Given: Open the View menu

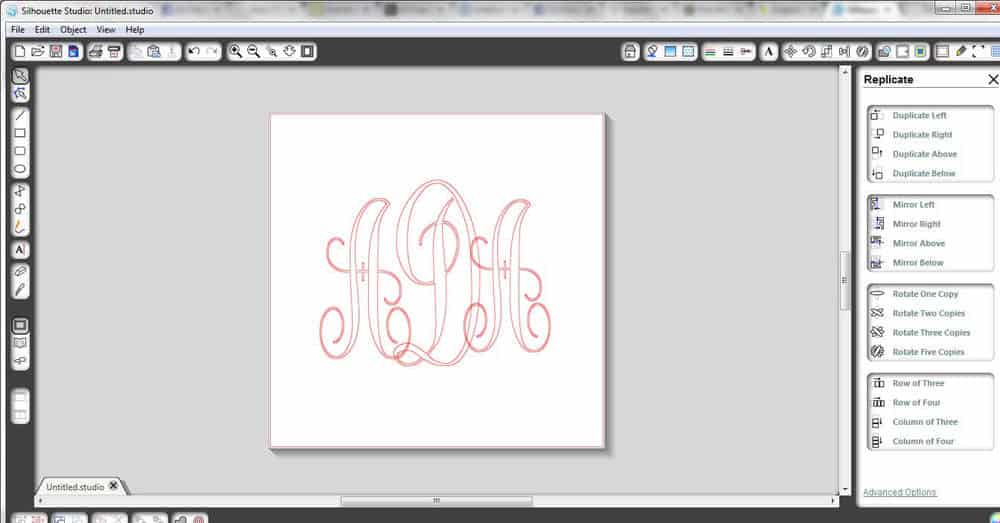Looking at the screenshot, I should click(106, 29).
